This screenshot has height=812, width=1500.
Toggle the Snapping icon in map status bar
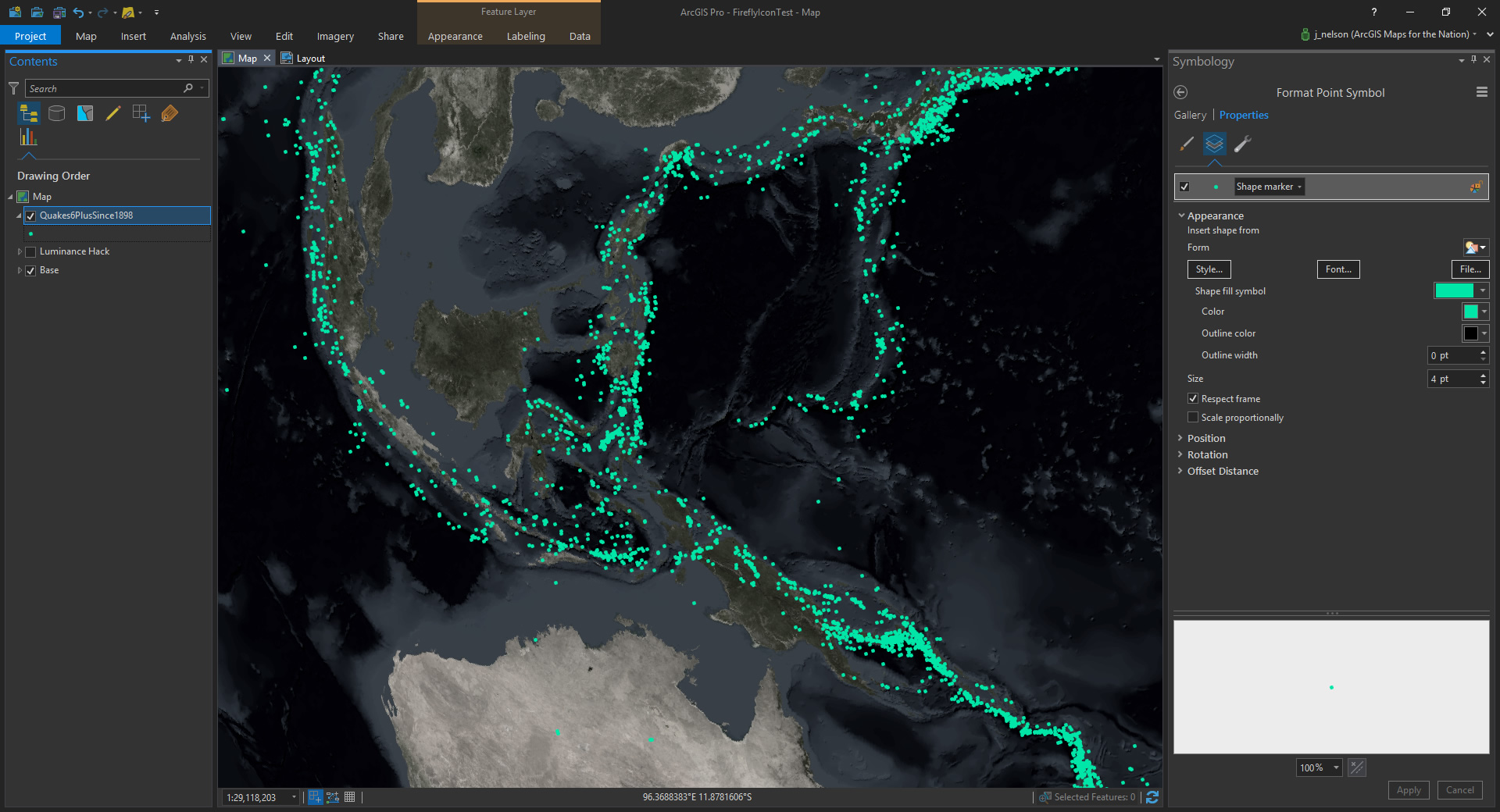(x=316, y=797)
